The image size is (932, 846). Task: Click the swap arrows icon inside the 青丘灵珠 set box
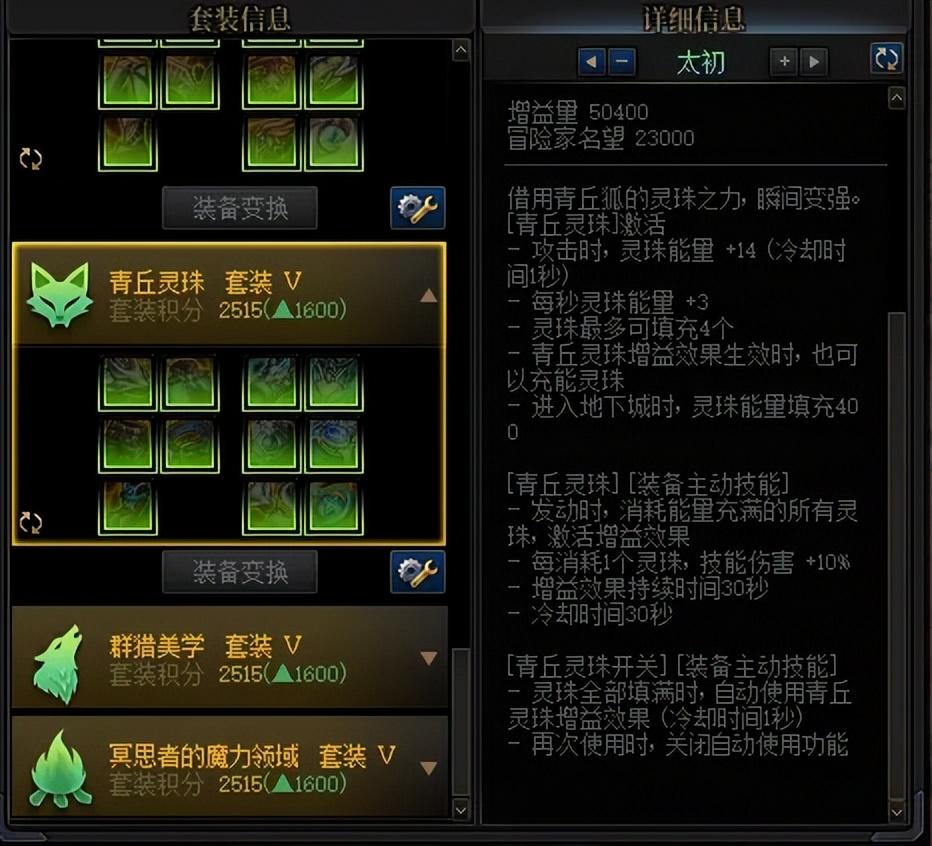30,523
